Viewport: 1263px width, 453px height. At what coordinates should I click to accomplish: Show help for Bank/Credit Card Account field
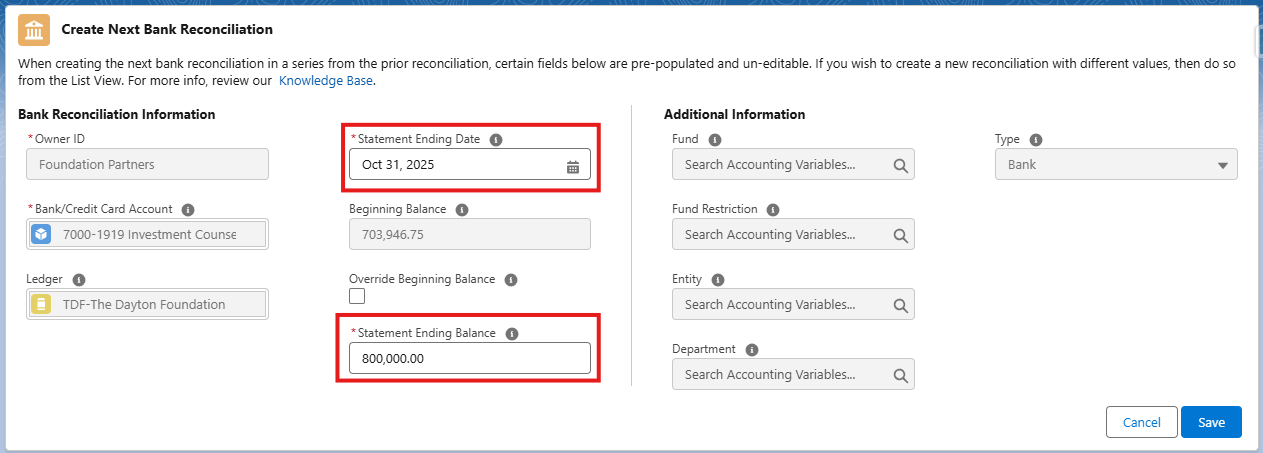pos(188,210)
